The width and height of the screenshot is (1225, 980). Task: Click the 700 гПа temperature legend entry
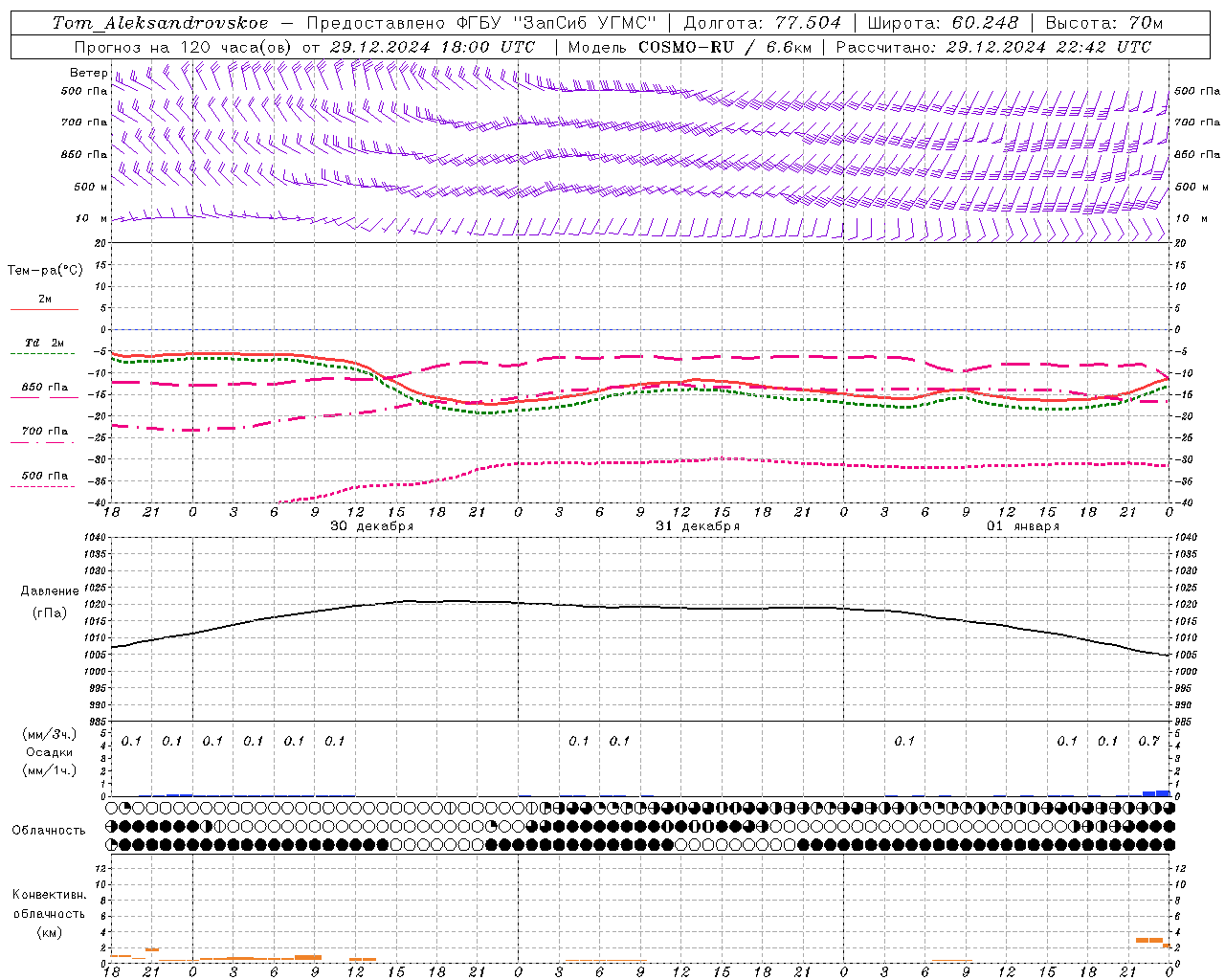tap(45, 431)
